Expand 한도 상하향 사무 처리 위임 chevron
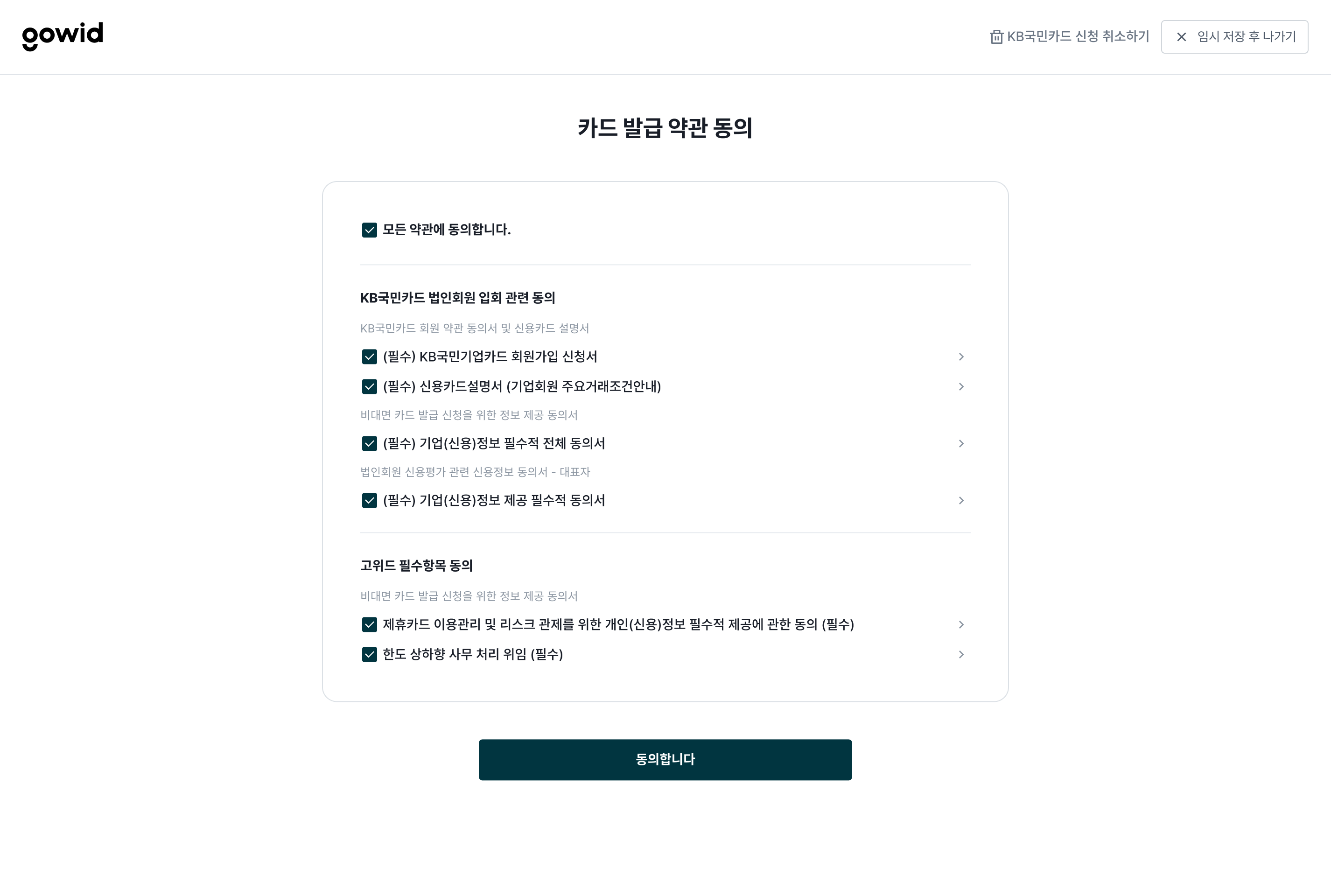 (x=961, y=654)
